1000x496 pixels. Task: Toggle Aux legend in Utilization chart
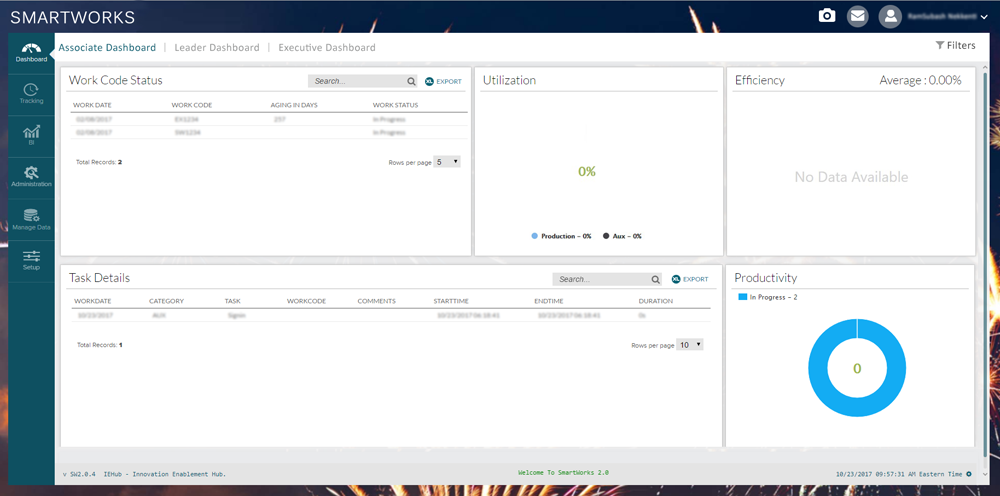[622, 236]
